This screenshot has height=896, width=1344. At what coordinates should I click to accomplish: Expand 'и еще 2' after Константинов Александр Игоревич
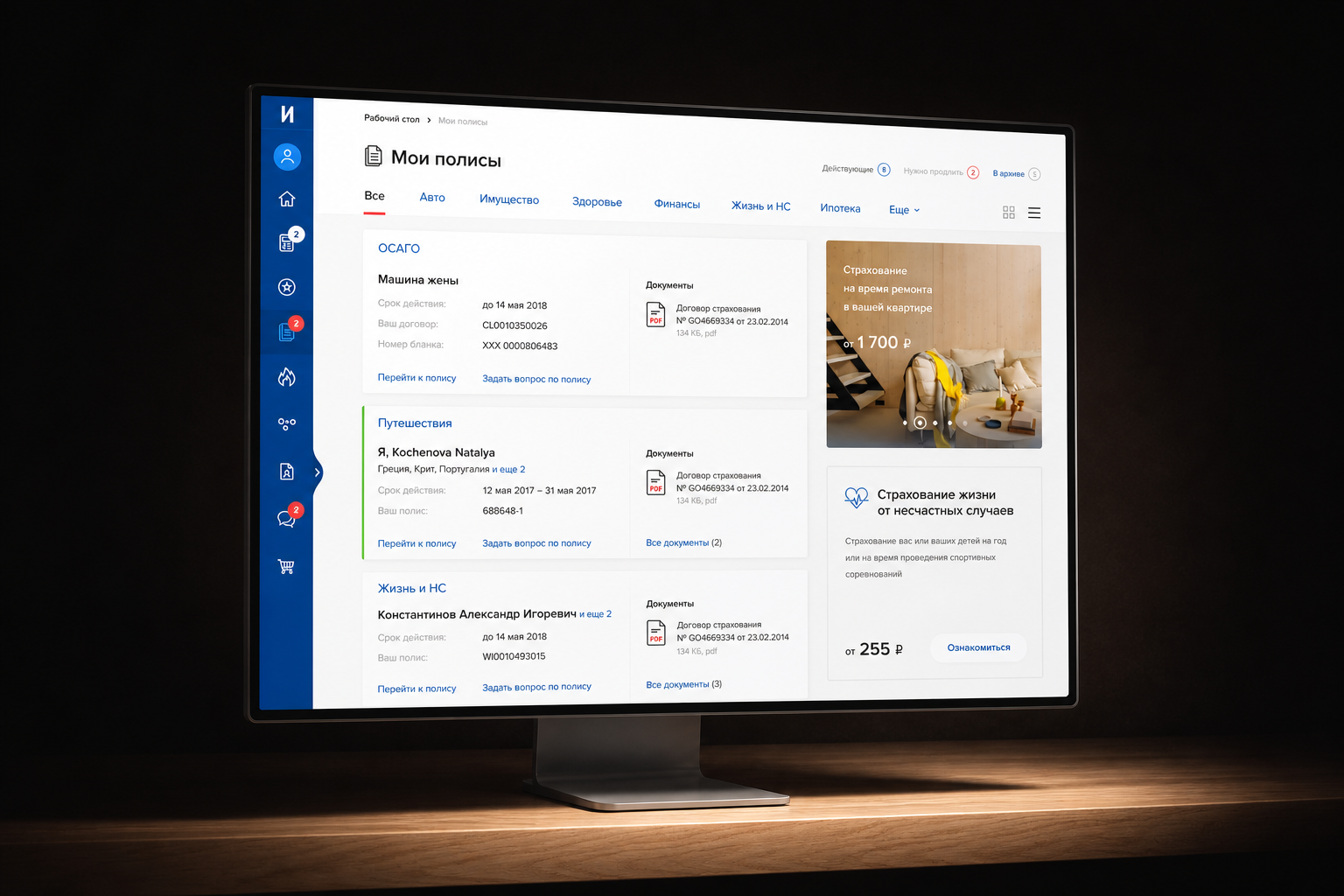coord(595,614)
